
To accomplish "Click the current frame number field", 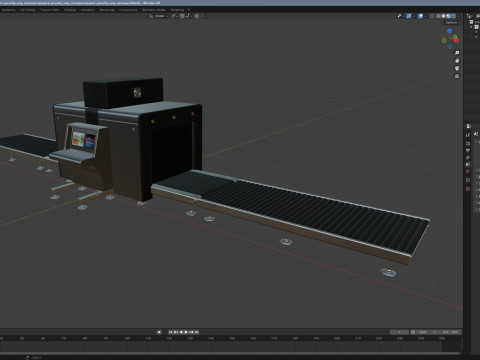I will coord(399,332).
